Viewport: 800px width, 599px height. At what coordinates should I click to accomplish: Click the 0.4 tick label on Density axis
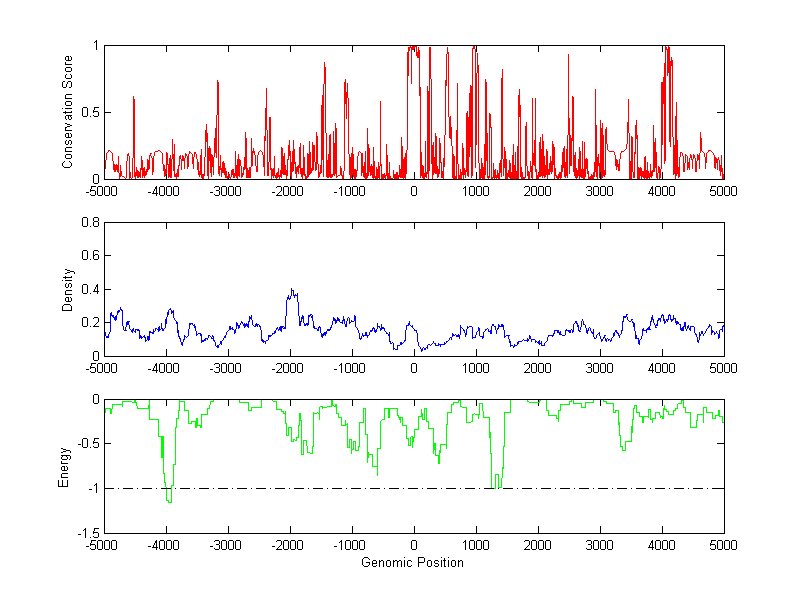pyautogui.click(x=89, y=289)
